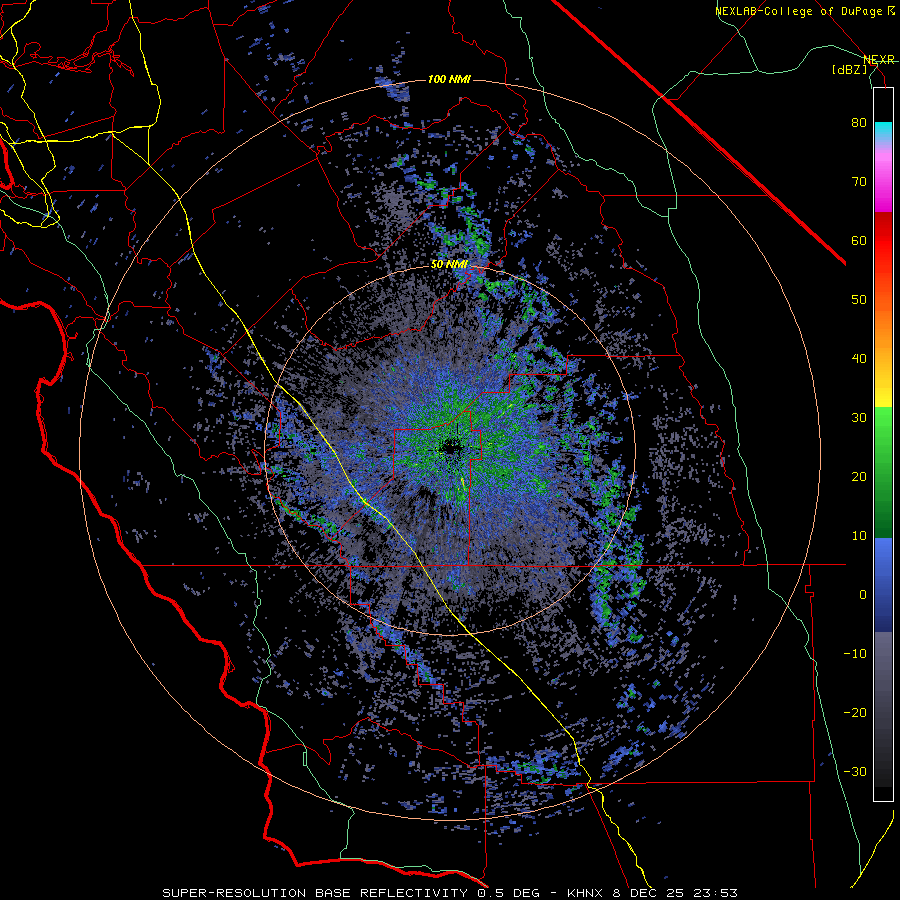Image resolution: width=900 pixels, height=900 pixels.
Task: Click the 30 dBZ value on color scale
Action: coord(859,418)
